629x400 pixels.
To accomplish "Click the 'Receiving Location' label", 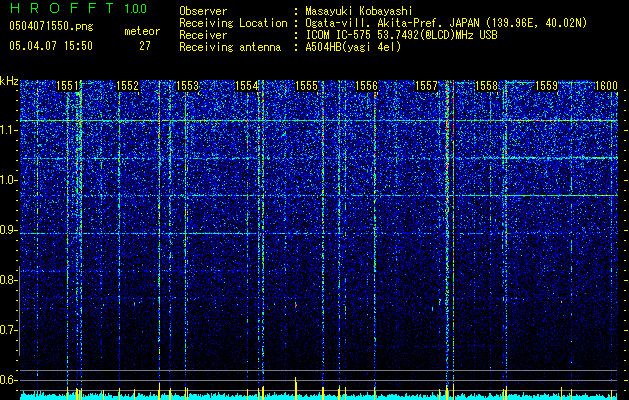I will [x=233, y=23].
